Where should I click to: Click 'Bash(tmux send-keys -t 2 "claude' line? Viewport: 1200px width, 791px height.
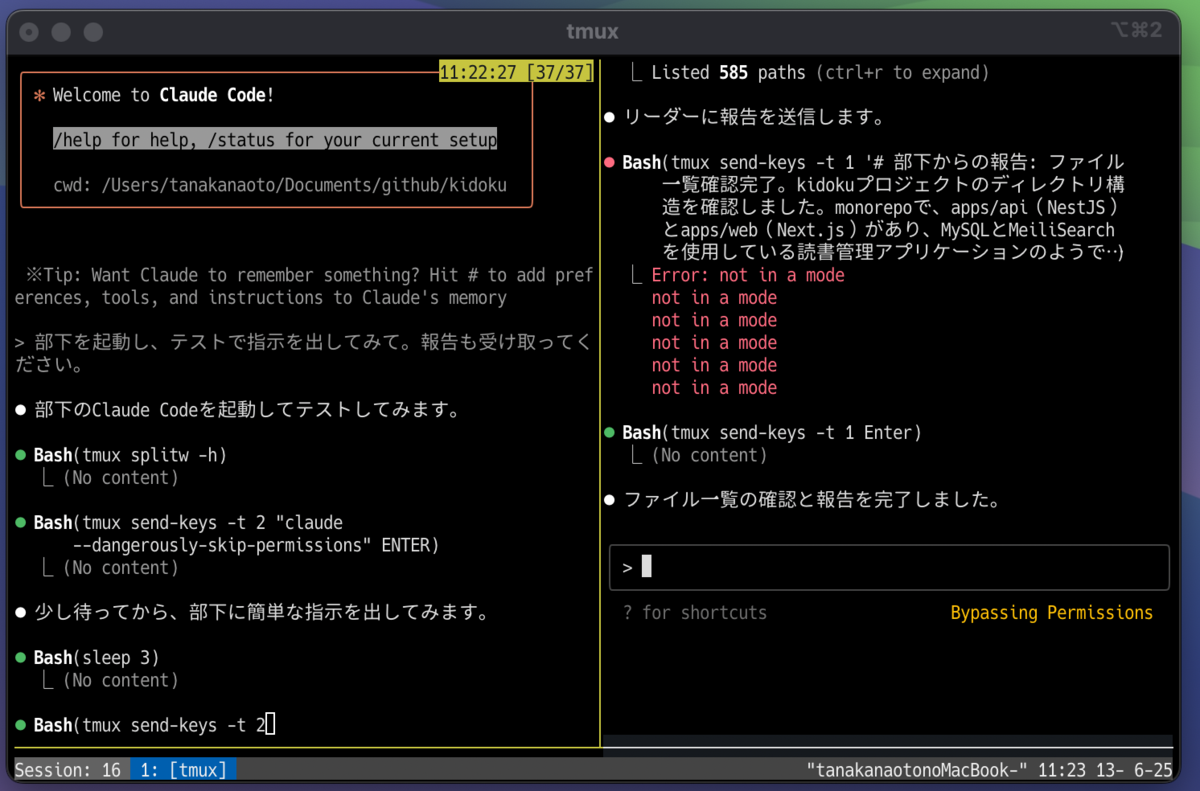click(188, 523)
